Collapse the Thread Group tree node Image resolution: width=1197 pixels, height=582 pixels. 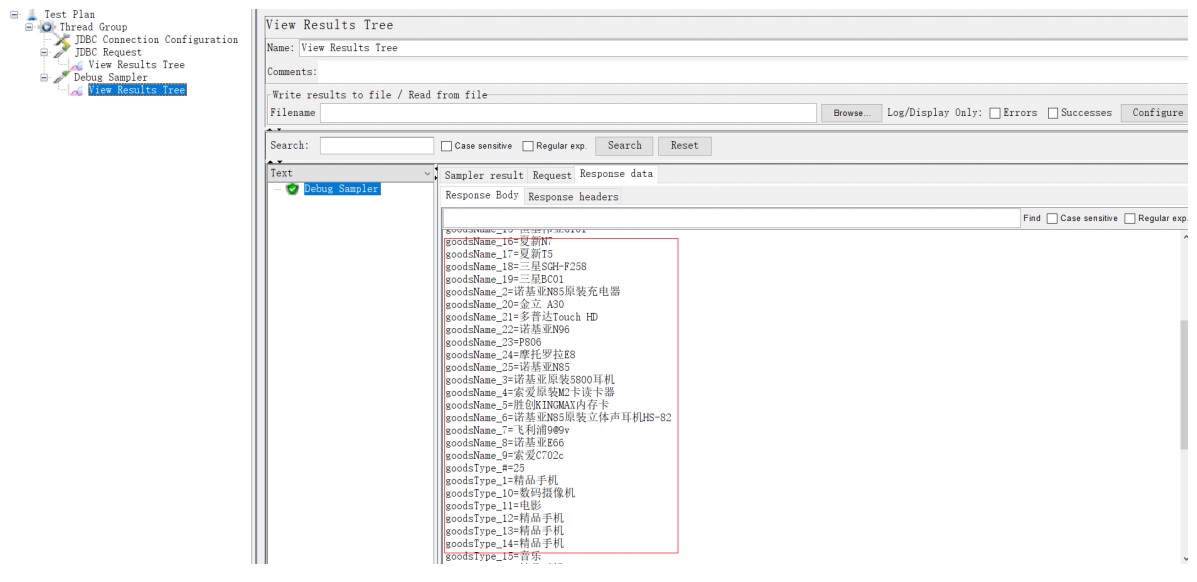click(29, 27)
